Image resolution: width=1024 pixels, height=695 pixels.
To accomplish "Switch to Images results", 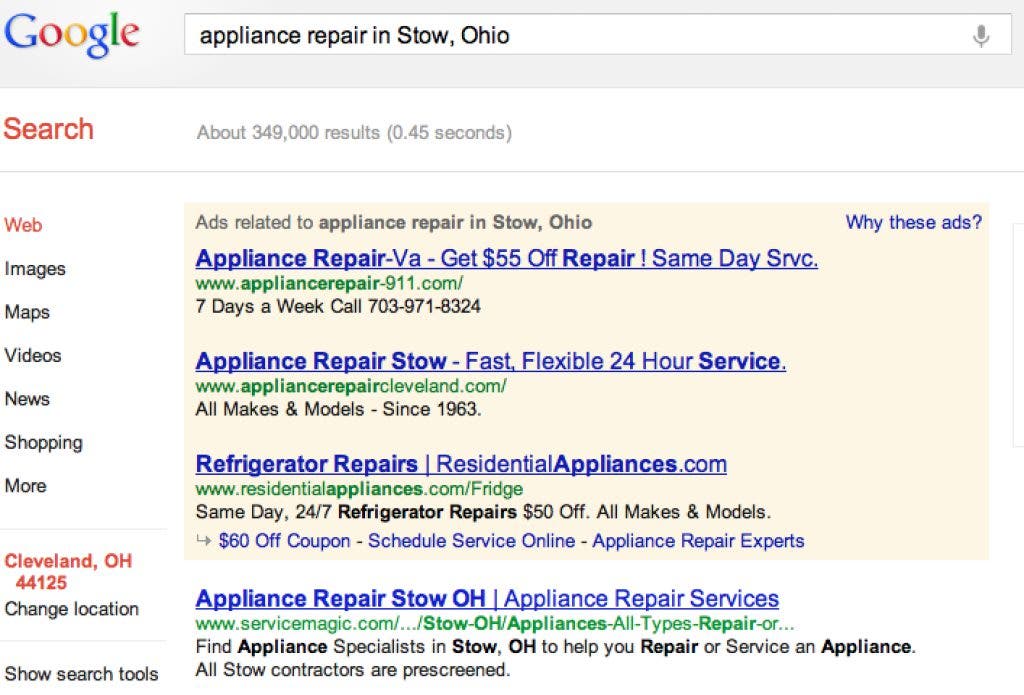I will 35,268.
